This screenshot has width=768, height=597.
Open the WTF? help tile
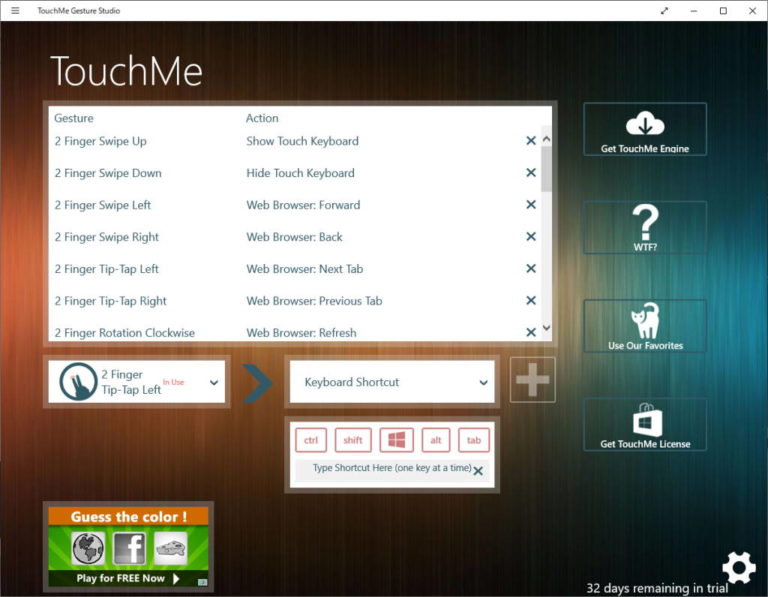[x=645, y=228]
